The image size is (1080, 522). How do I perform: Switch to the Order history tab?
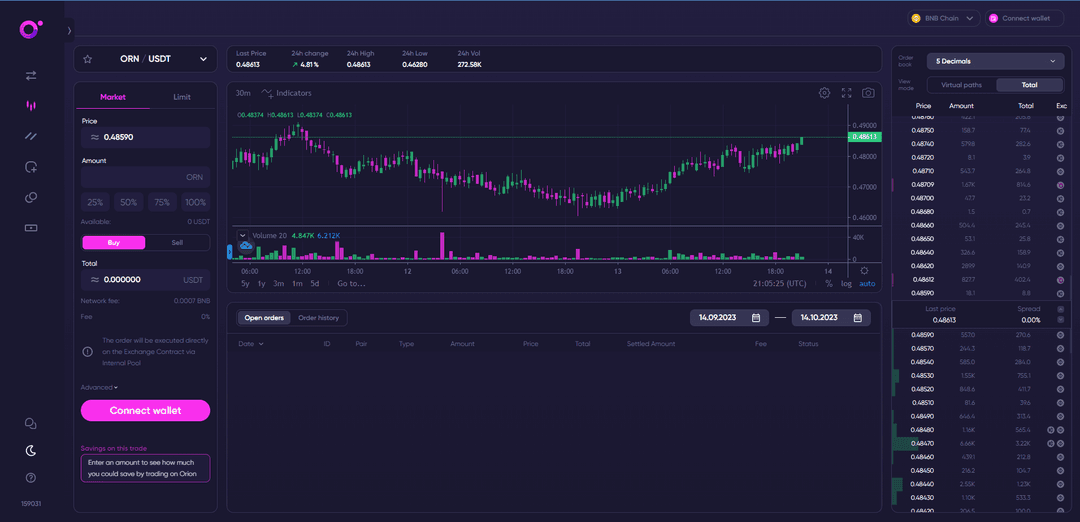coord(318,317)
